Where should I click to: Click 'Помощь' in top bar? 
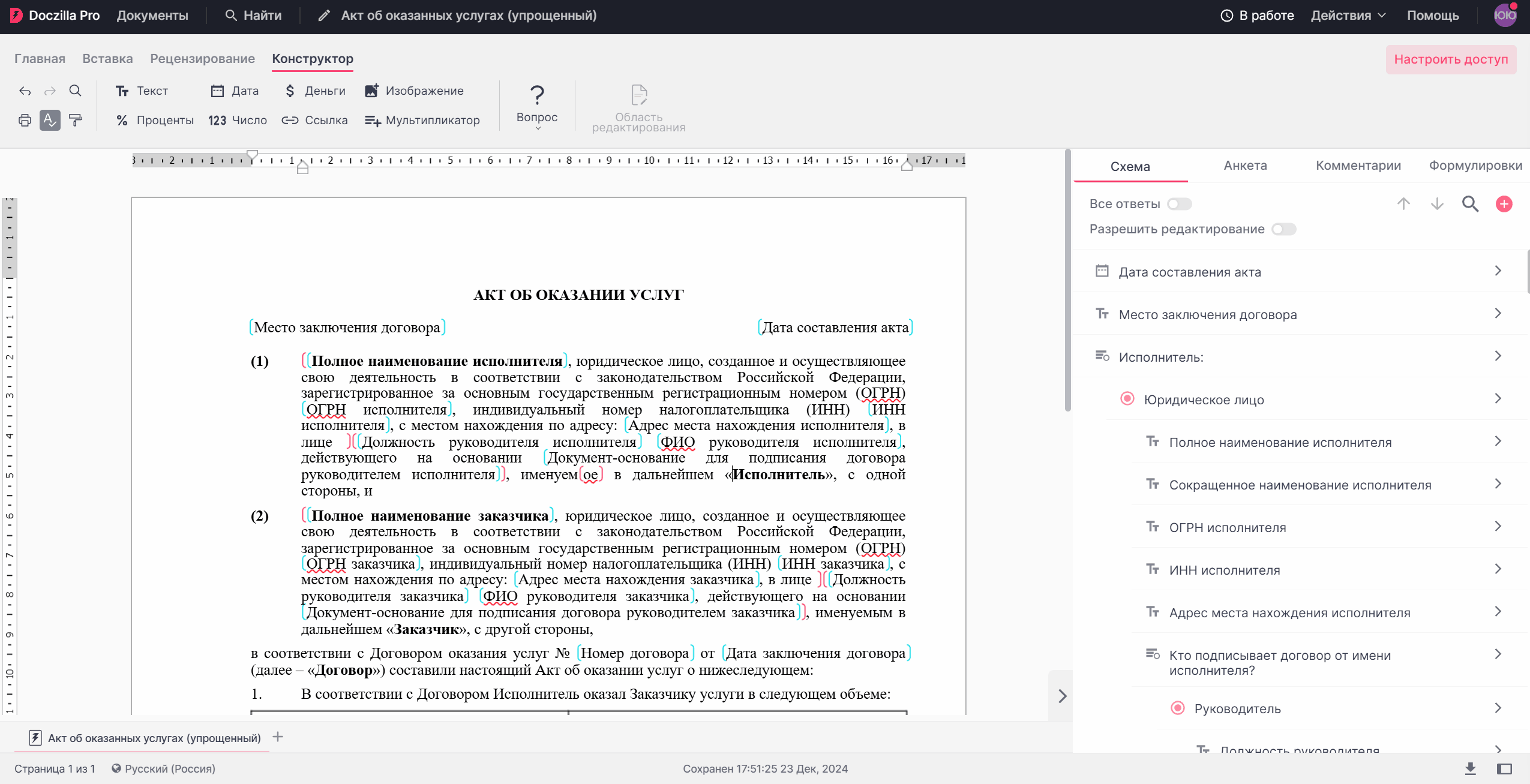coord(1432,16)
